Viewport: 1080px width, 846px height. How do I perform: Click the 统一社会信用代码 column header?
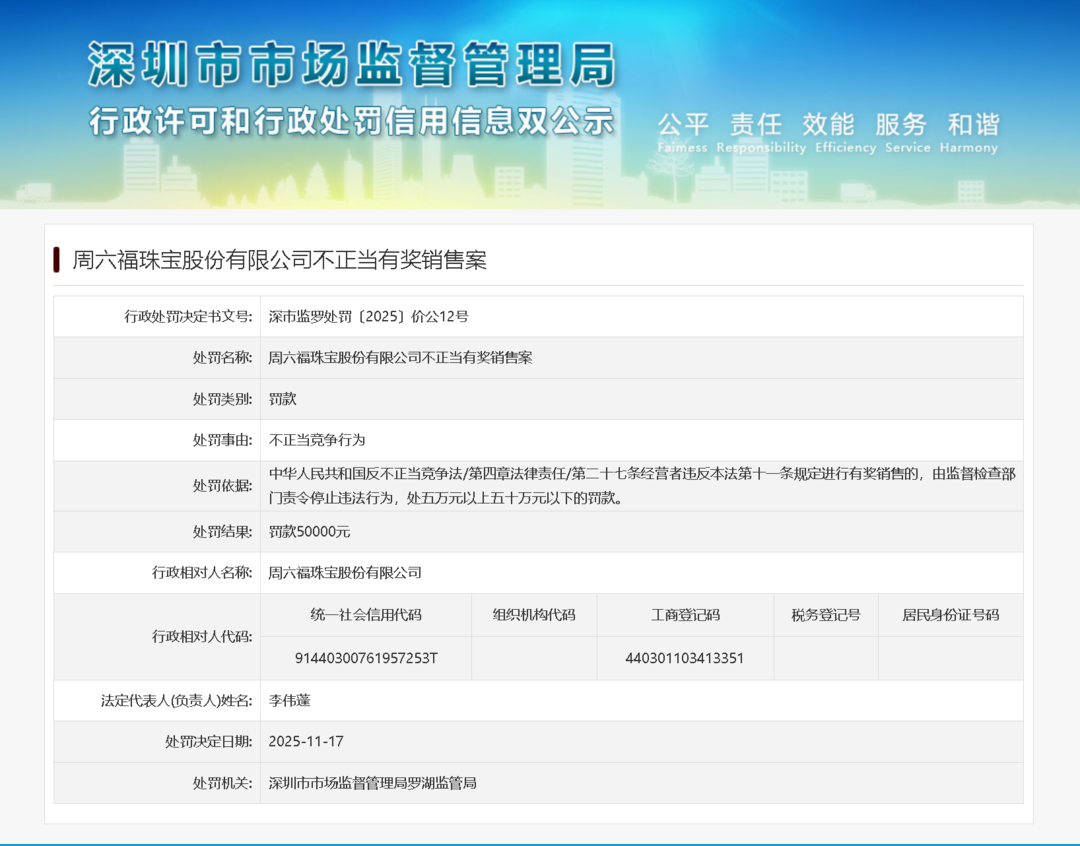366,615
